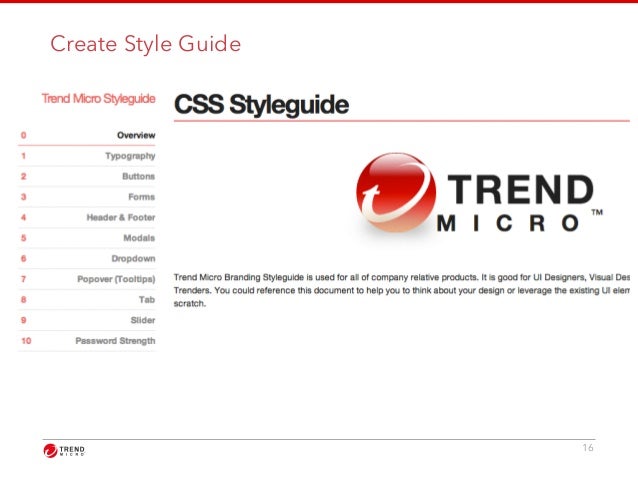Click the small Trend Micro footer logo
This screenshot has width=638, height=479.
click(x=64, y=451)
